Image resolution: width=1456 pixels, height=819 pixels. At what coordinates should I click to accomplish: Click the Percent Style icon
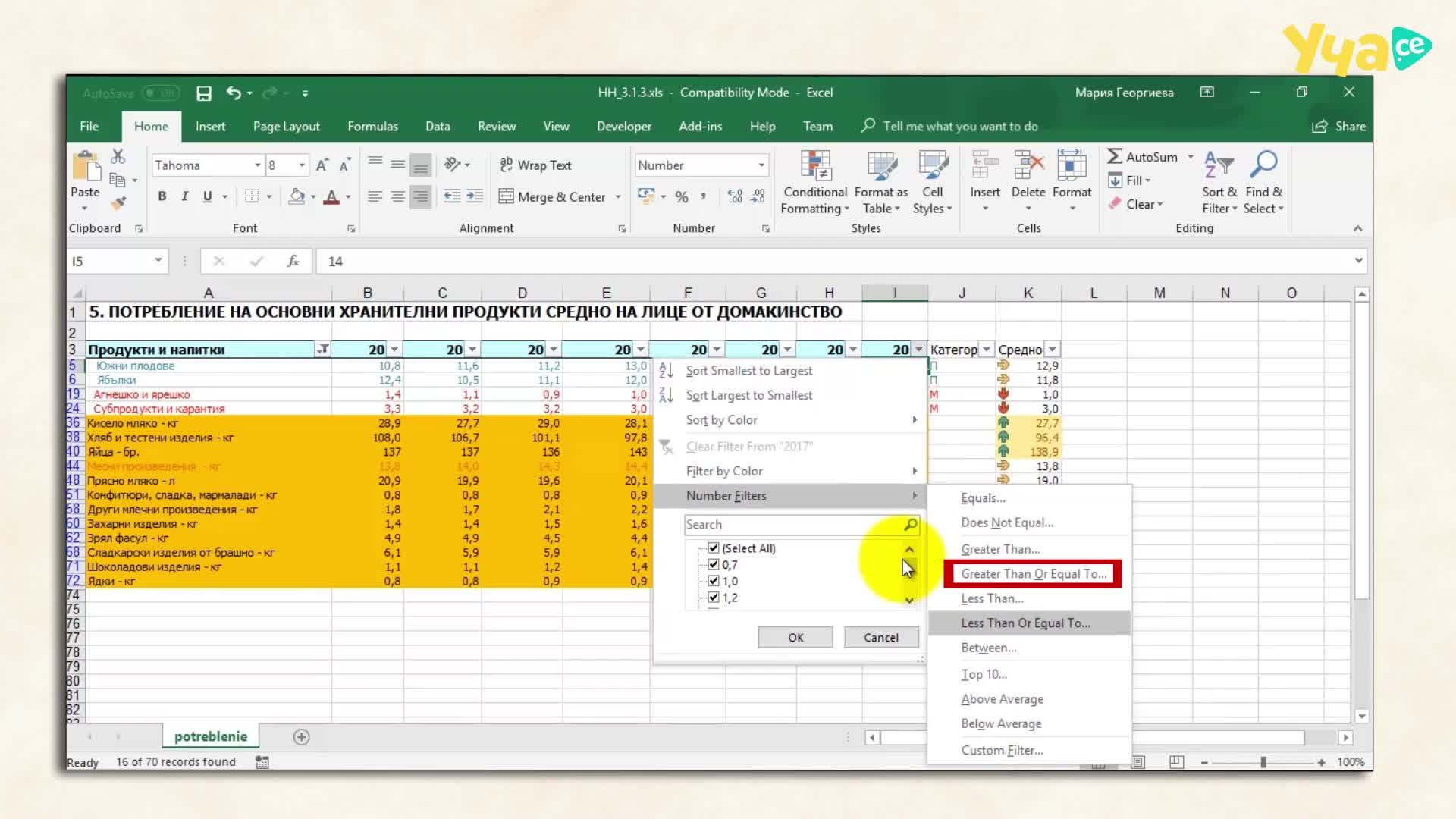[x=682, y=196]
